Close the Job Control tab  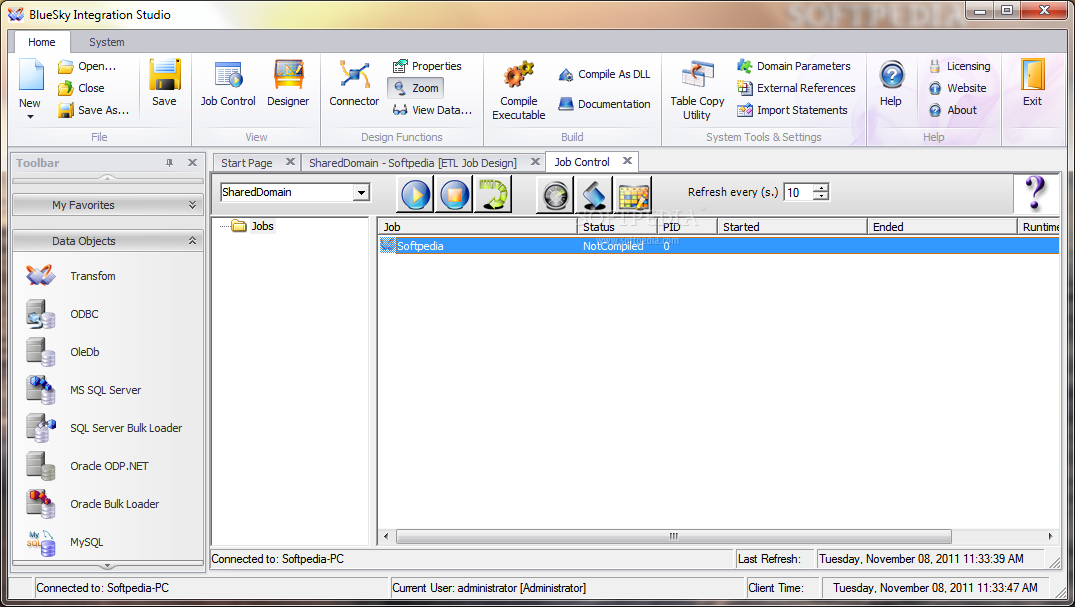pos(627,161)
